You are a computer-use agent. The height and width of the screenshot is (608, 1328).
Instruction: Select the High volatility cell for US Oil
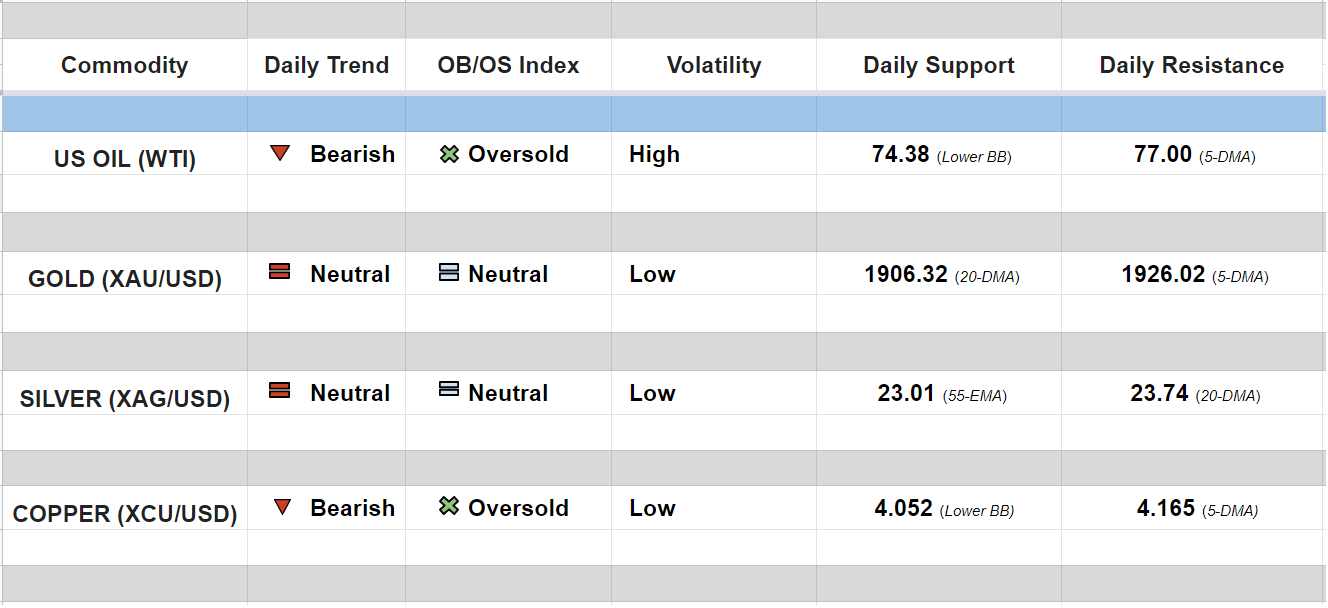(655, 154)
